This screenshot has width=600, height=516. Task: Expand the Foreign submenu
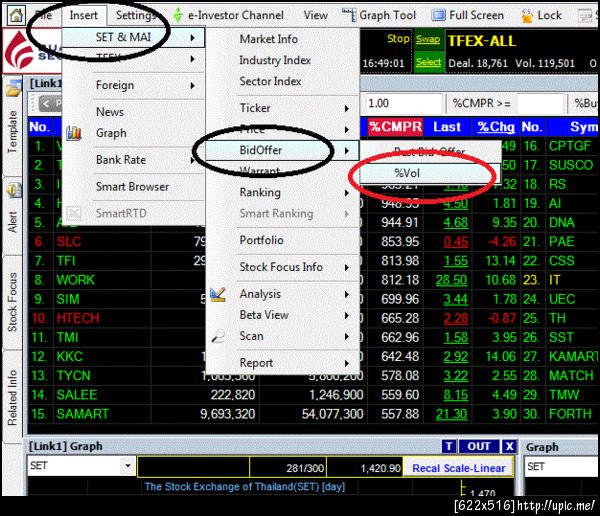point(192,85)
